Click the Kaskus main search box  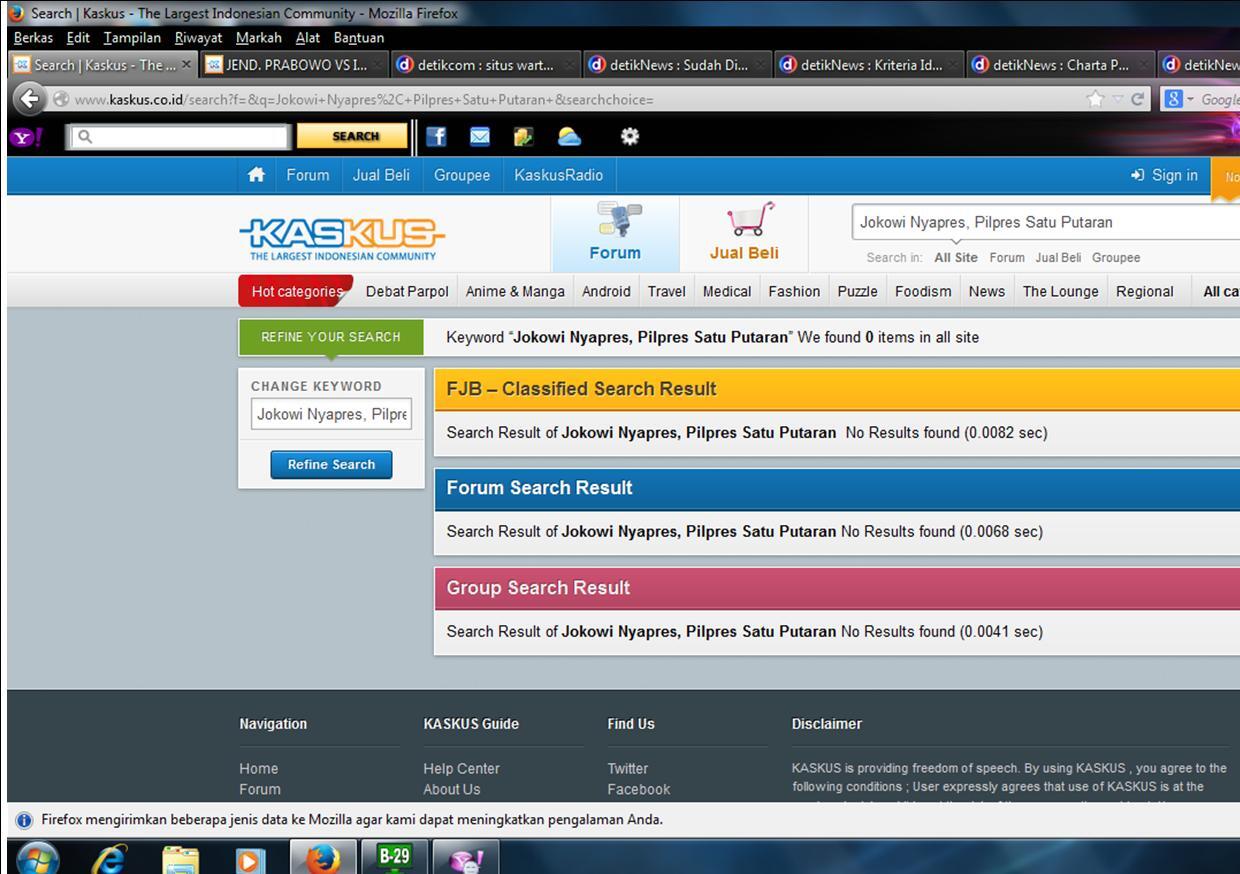click(1046, 222)
